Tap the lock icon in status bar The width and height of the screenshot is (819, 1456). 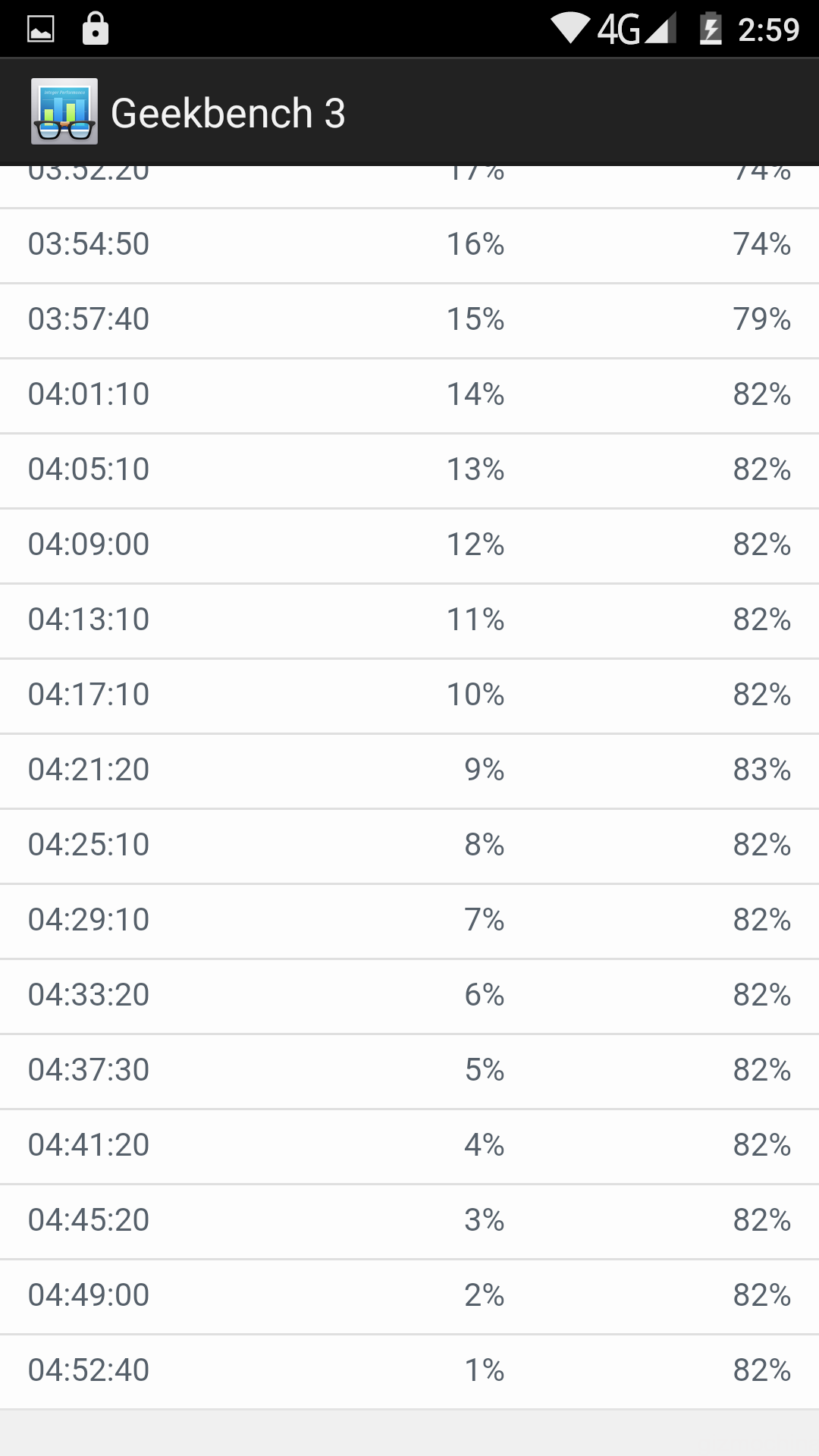(96, 29)
